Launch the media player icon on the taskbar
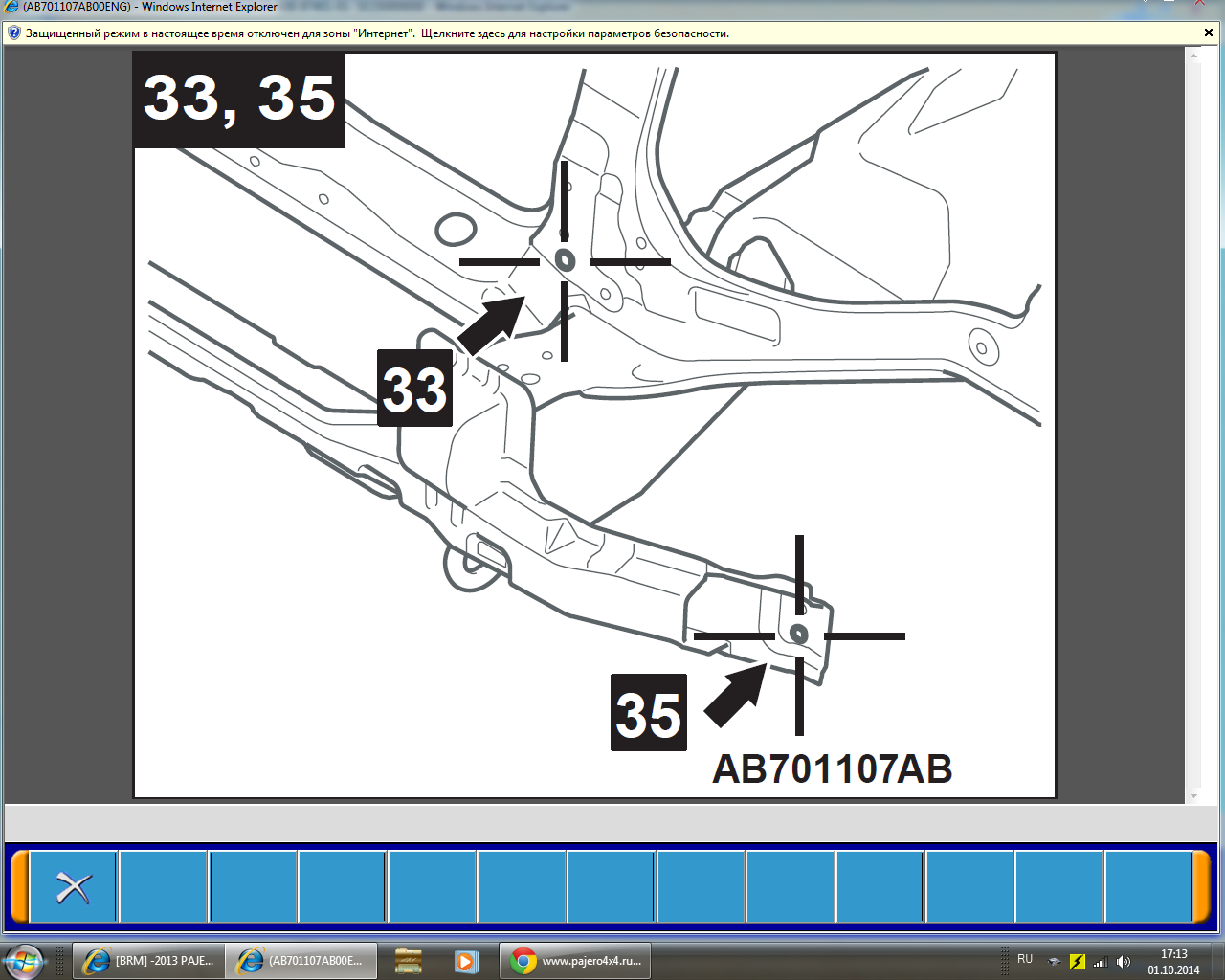 tap(466, 961)
